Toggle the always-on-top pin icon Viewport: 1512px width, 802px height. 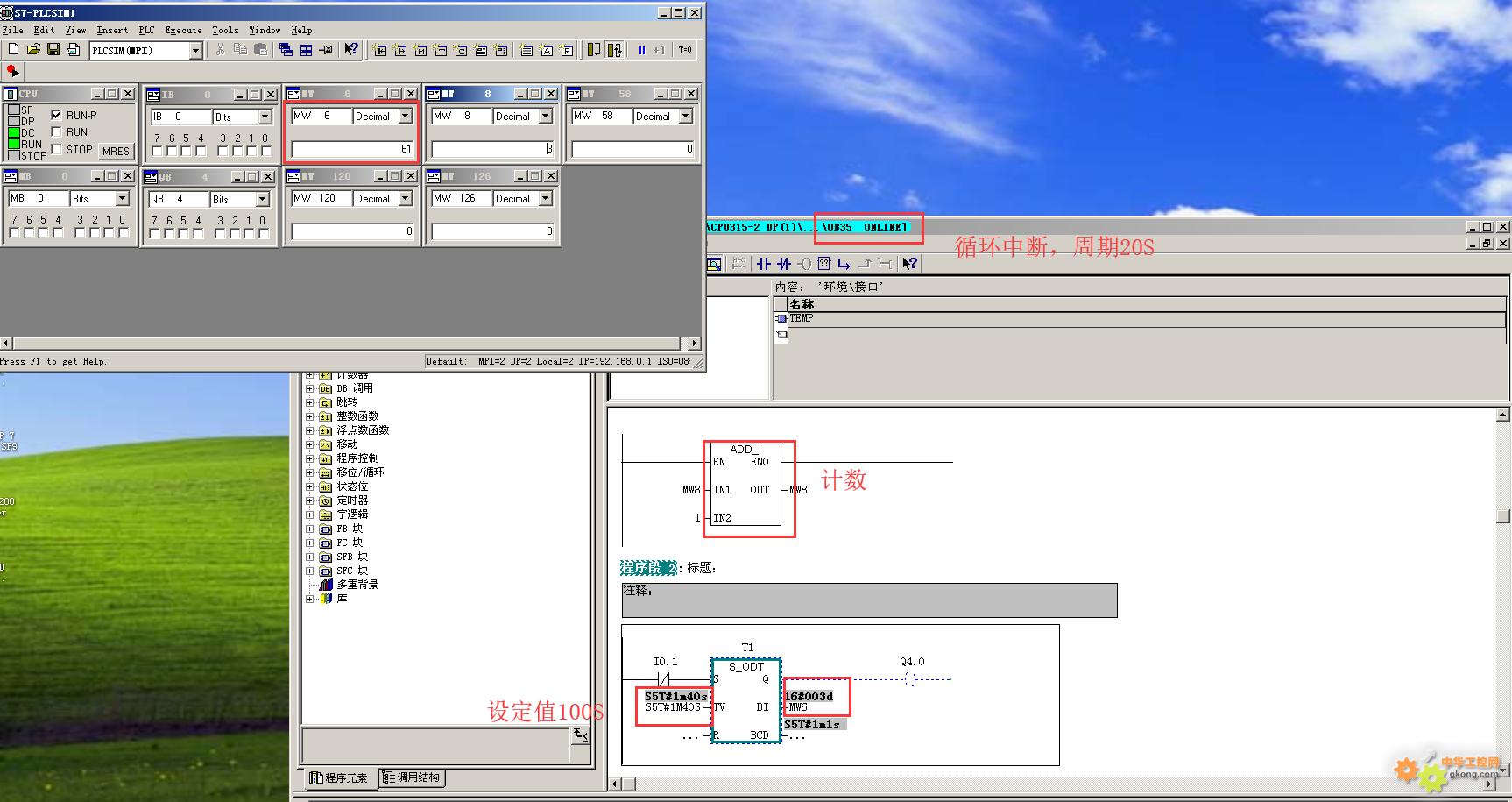tap(326, 50)
